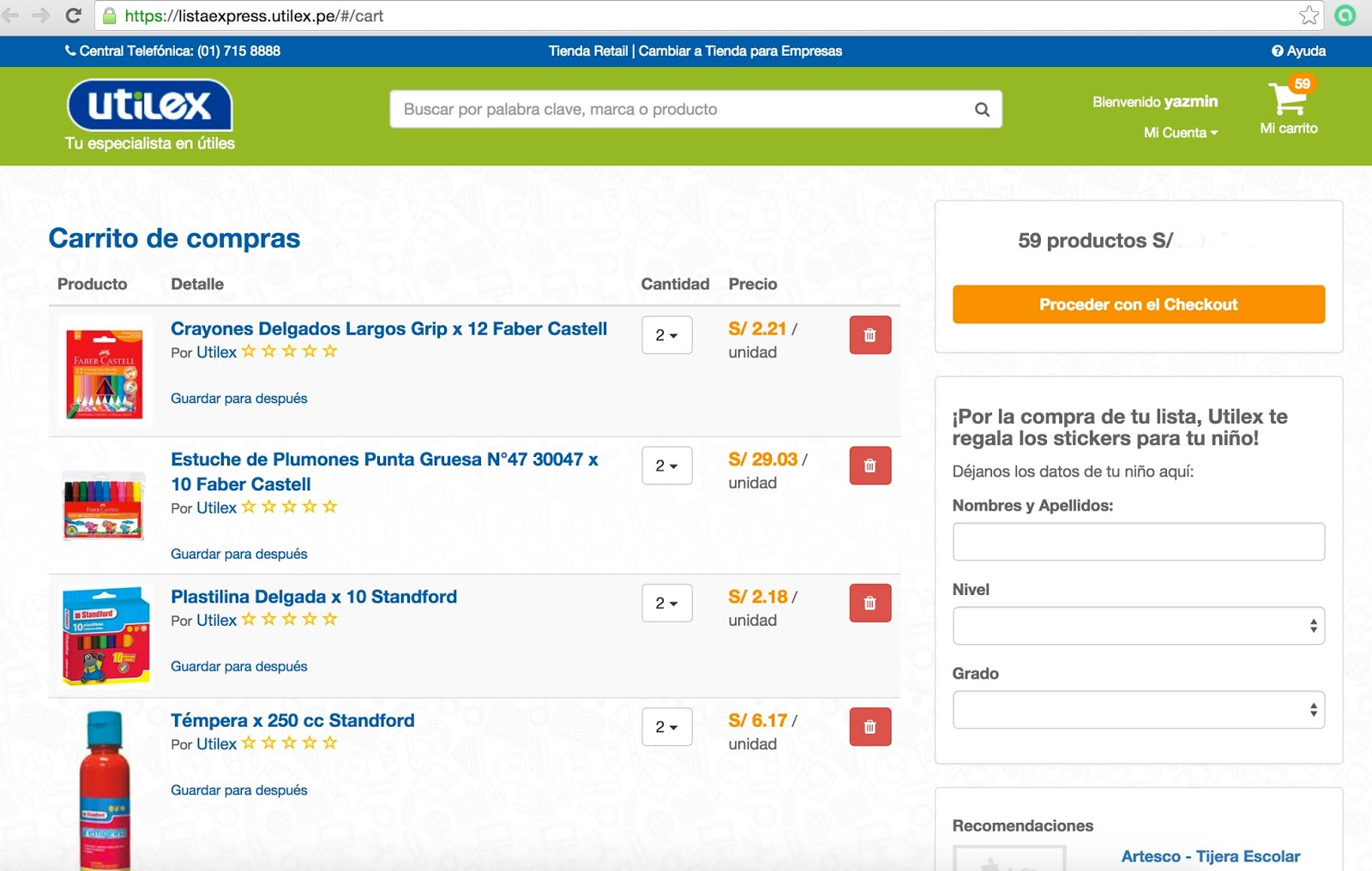Click the Mi carrito label

coord(1289,128)
